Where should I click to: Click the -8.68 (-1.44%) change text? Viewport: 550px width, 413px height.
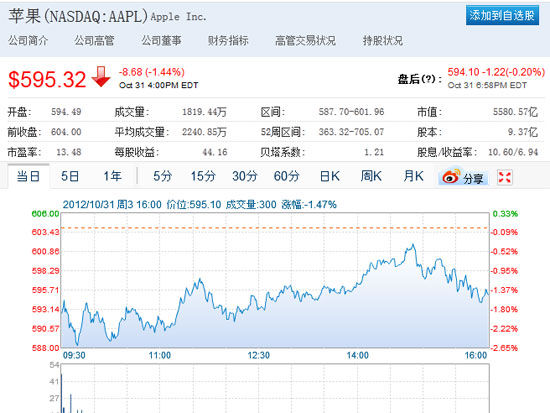tap(152, 72)
